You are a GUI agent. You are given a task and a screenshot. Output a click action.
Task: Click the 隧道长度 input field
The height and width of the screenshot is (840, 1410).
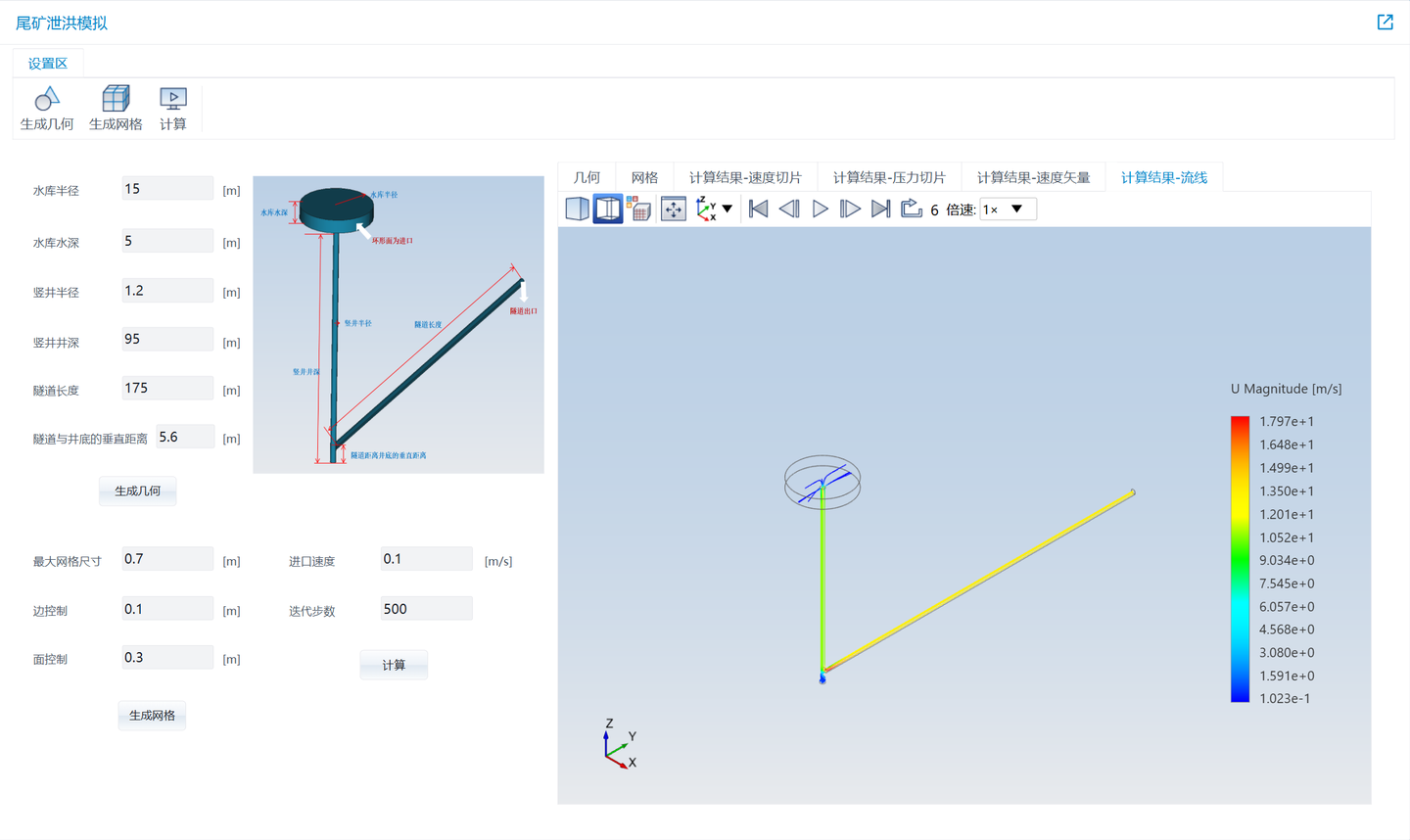(x=167, y=388)
